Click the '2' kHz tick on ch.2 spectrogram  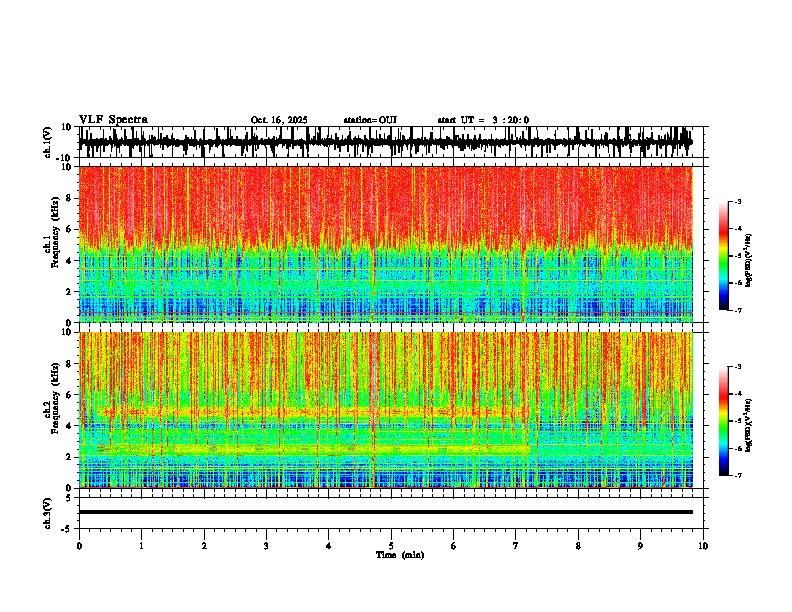click(x=70, y=457)
